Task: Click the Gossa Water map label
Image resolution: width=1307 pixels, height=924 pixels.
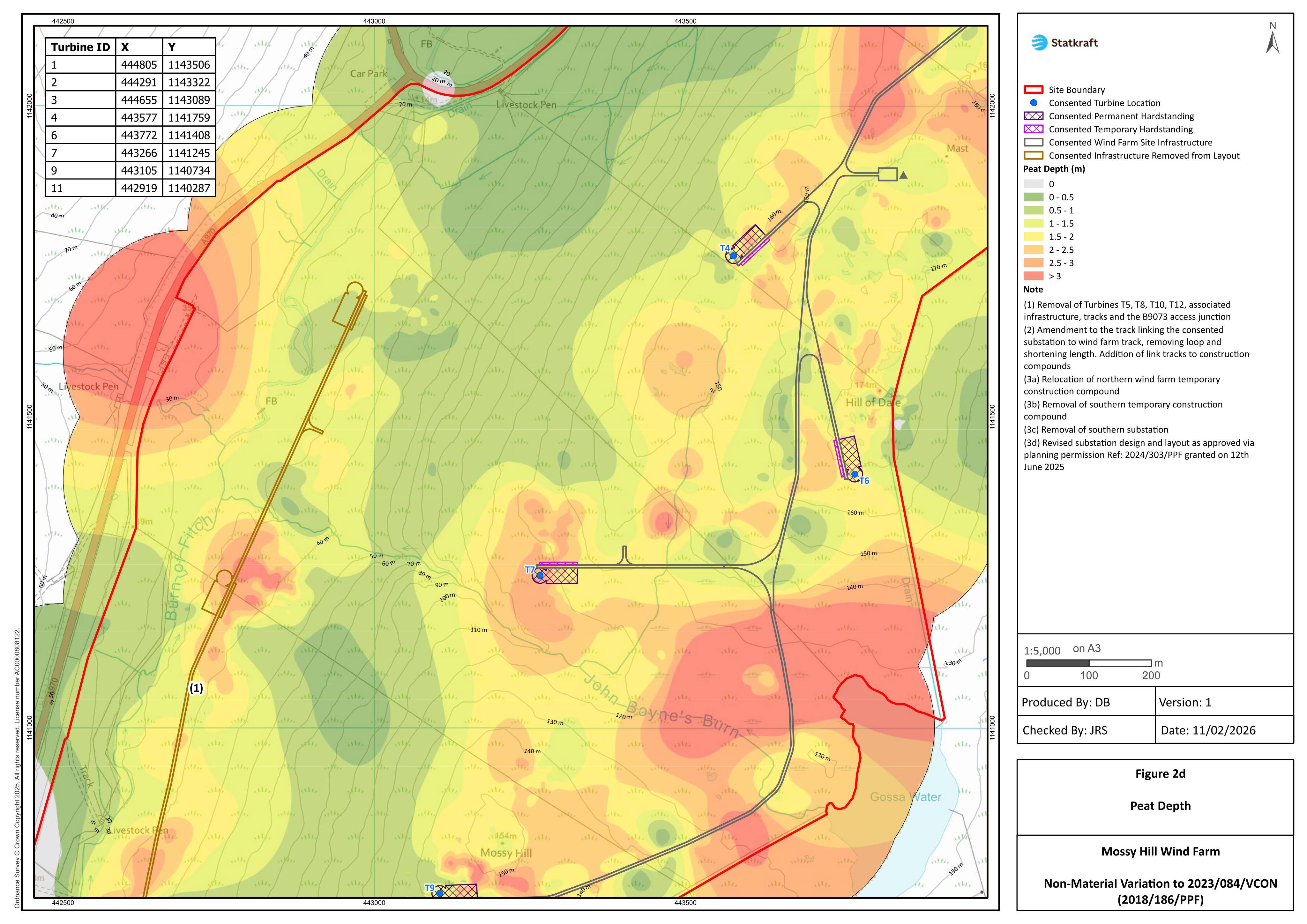Action: pyautogui.click(x=905, y=797)
